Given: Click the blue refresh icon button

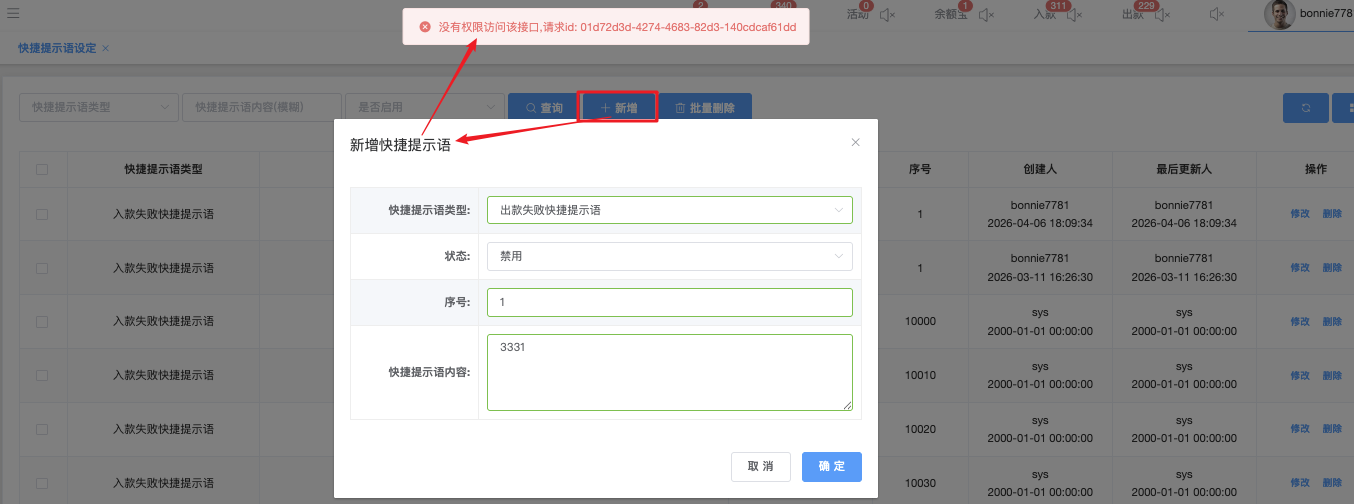Looking at the screenshot, I should tap(1305, 108).
